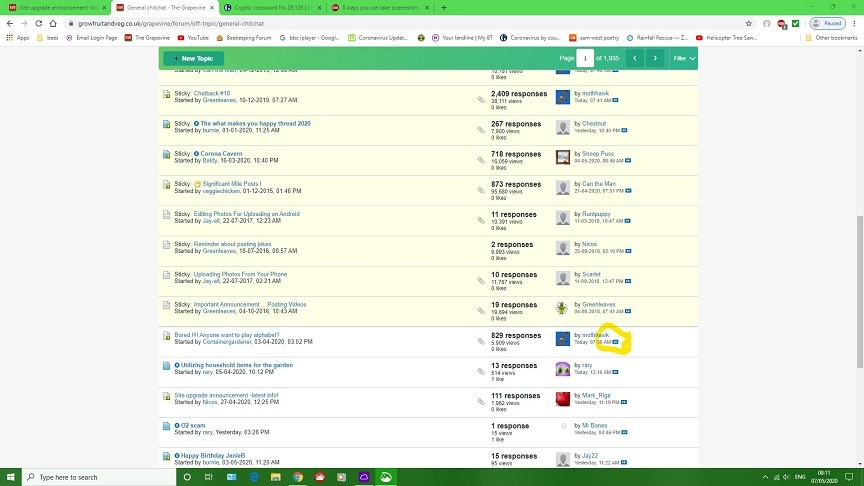Image resolution: width=864 pixels, height=486 pixels.
Task: Jump to last post by rary in Utilizing household items
Action: pos(615,372)
